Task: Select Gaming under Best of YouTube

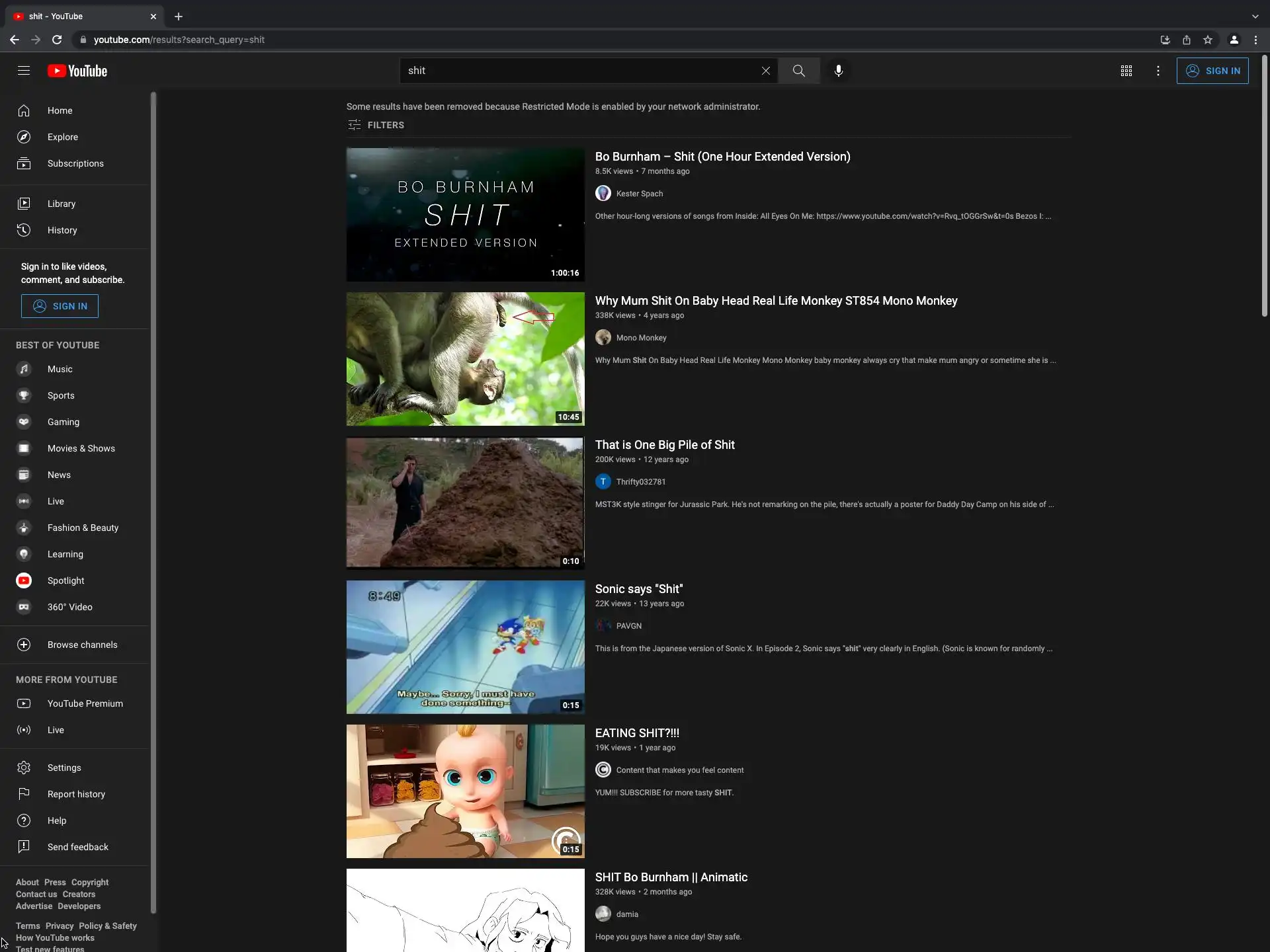Action: point(63,422)
